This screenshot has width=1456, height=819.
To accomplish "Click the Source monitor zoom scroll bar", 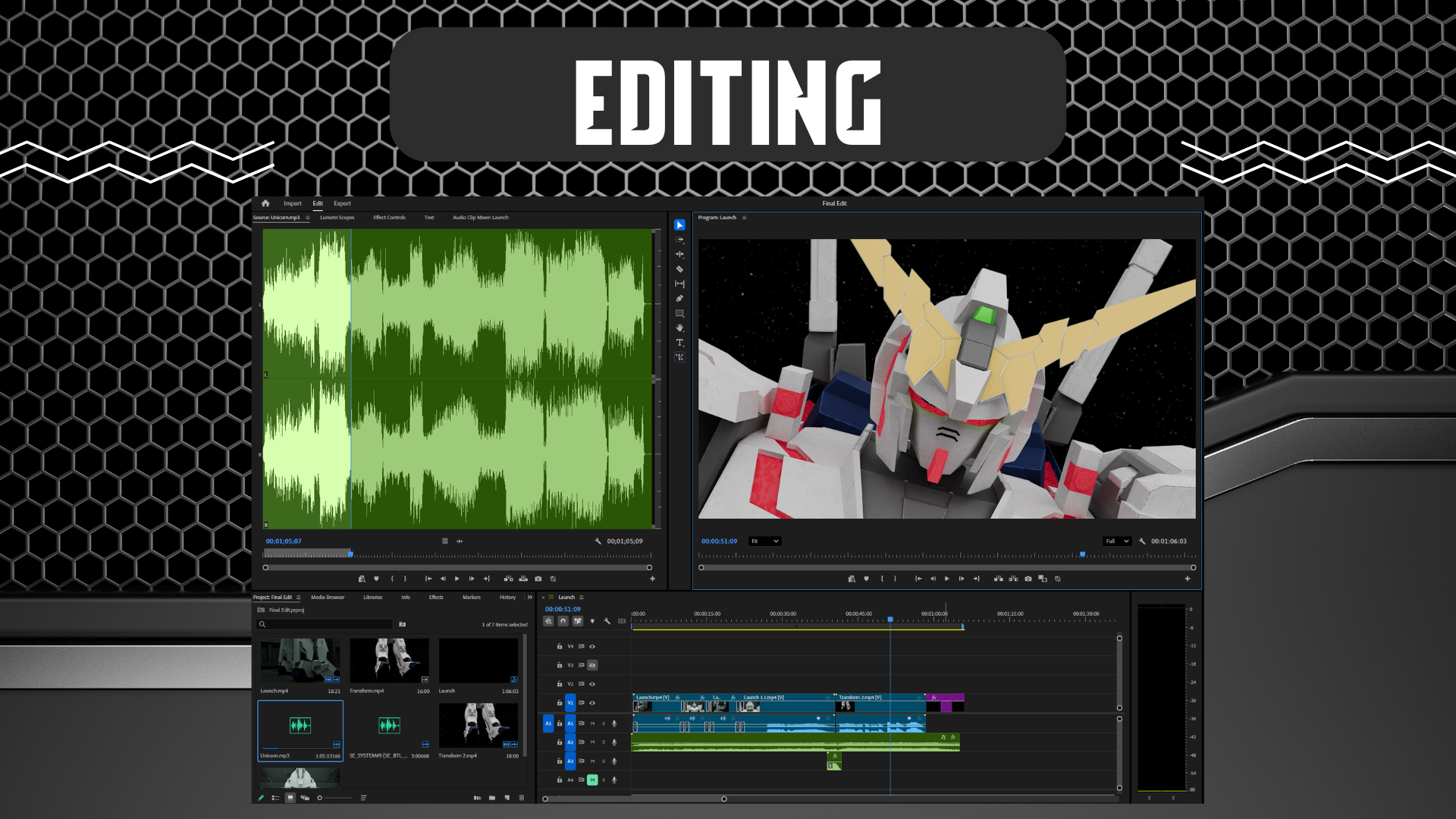I will click(457, 567).
